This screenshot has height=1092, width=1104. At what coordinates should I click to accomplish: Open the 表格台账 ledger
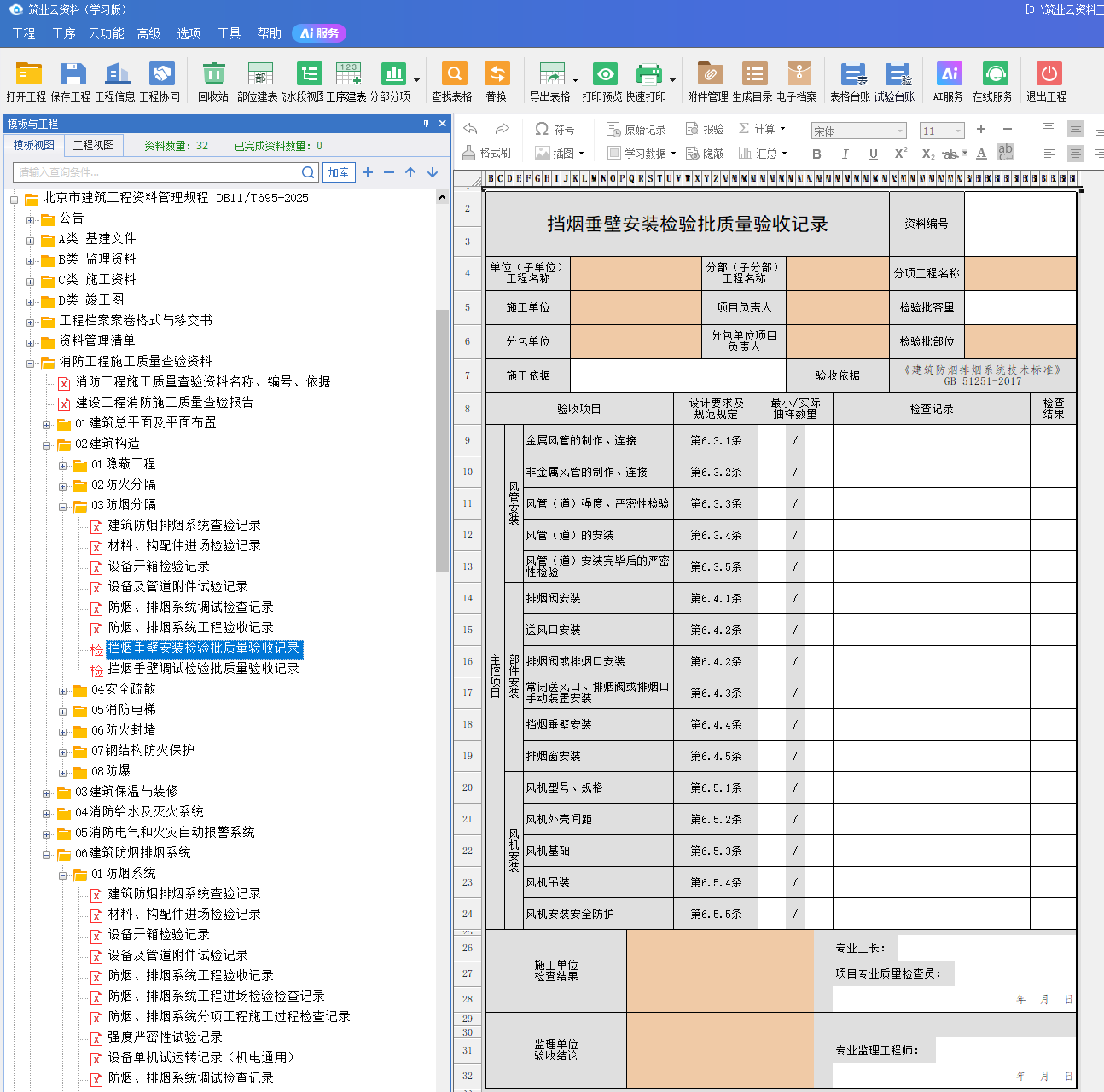click(851, 81)
